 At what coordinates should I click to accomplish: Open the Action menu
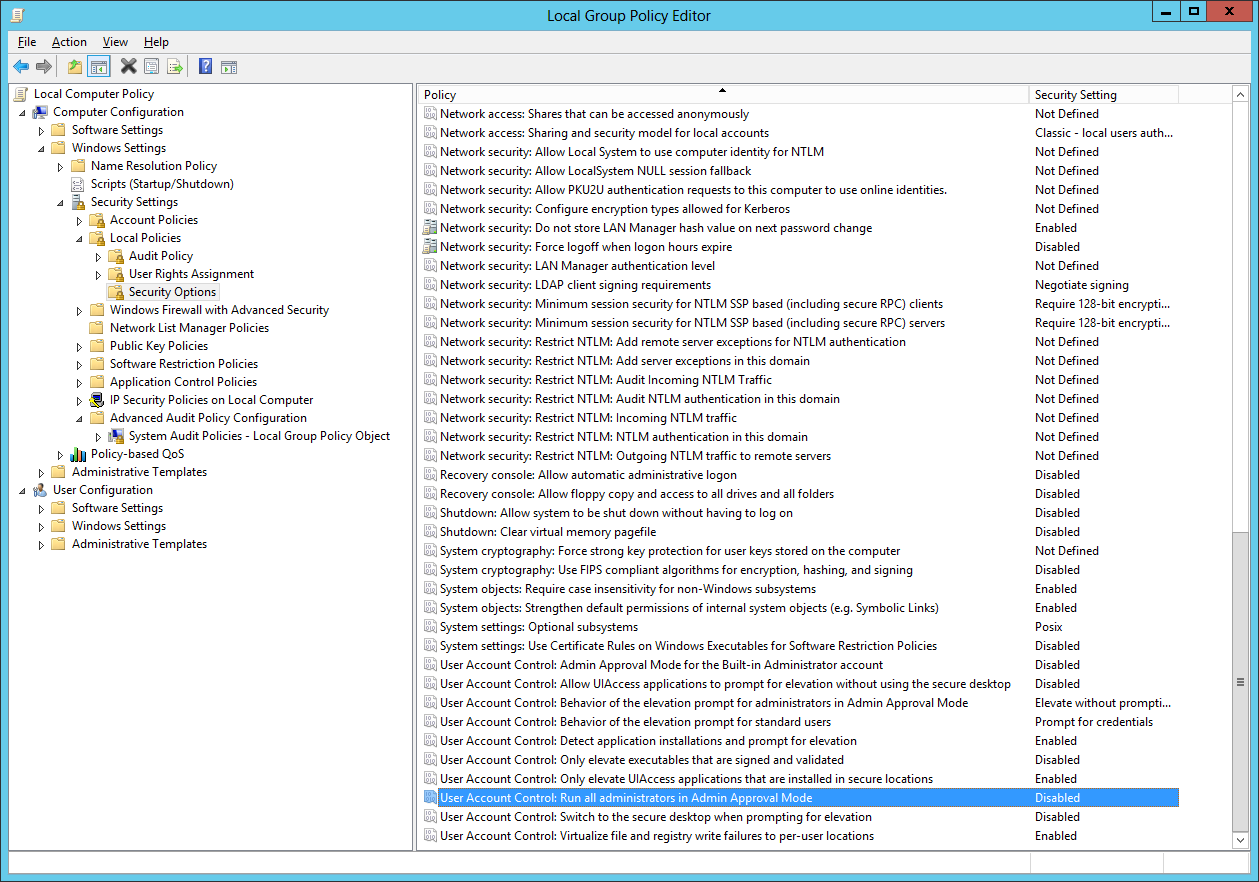tap(69, 42)
